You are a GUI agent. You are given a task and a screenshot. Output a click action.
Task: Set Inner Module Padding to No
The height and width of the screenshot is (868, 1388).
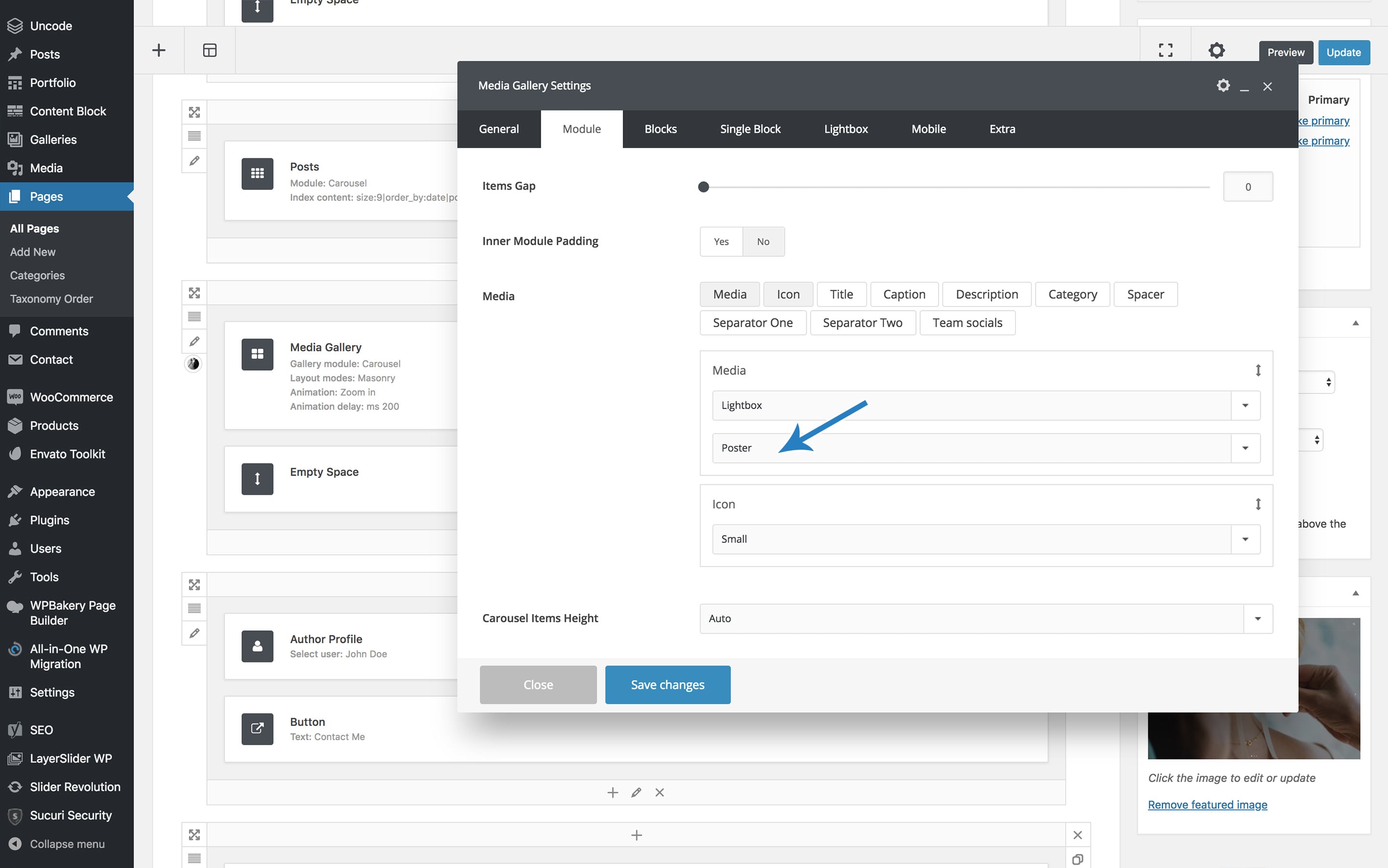click(x=763, y=241)
